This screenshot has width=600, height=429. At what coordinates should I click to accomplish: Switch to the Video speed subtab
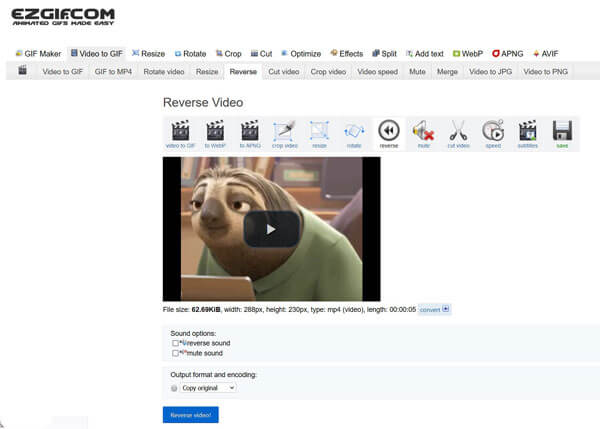[378, 72]
